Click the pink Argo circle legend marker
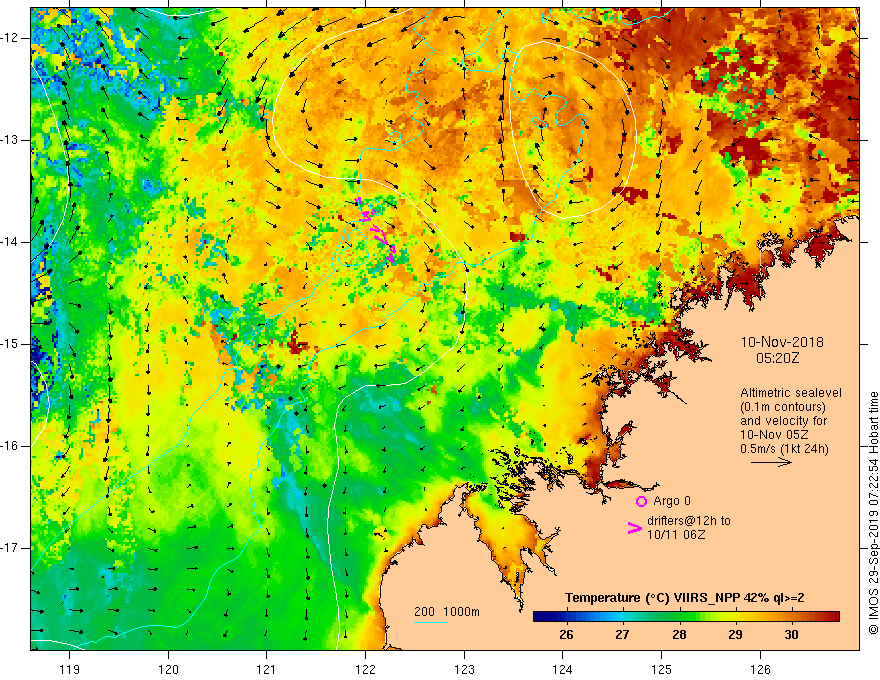This screenshot has width=880, height=680. tap(641, 501)
